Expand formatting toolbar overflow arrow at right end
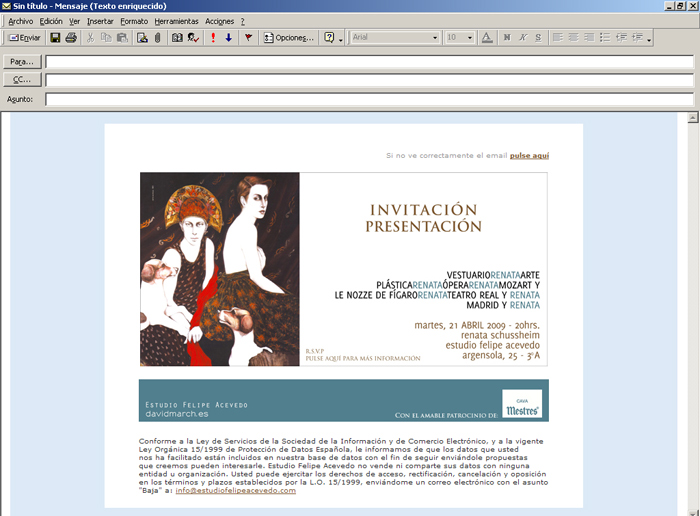Image resolution: width=700 pixels, height=516 pixels. point(649,39)
